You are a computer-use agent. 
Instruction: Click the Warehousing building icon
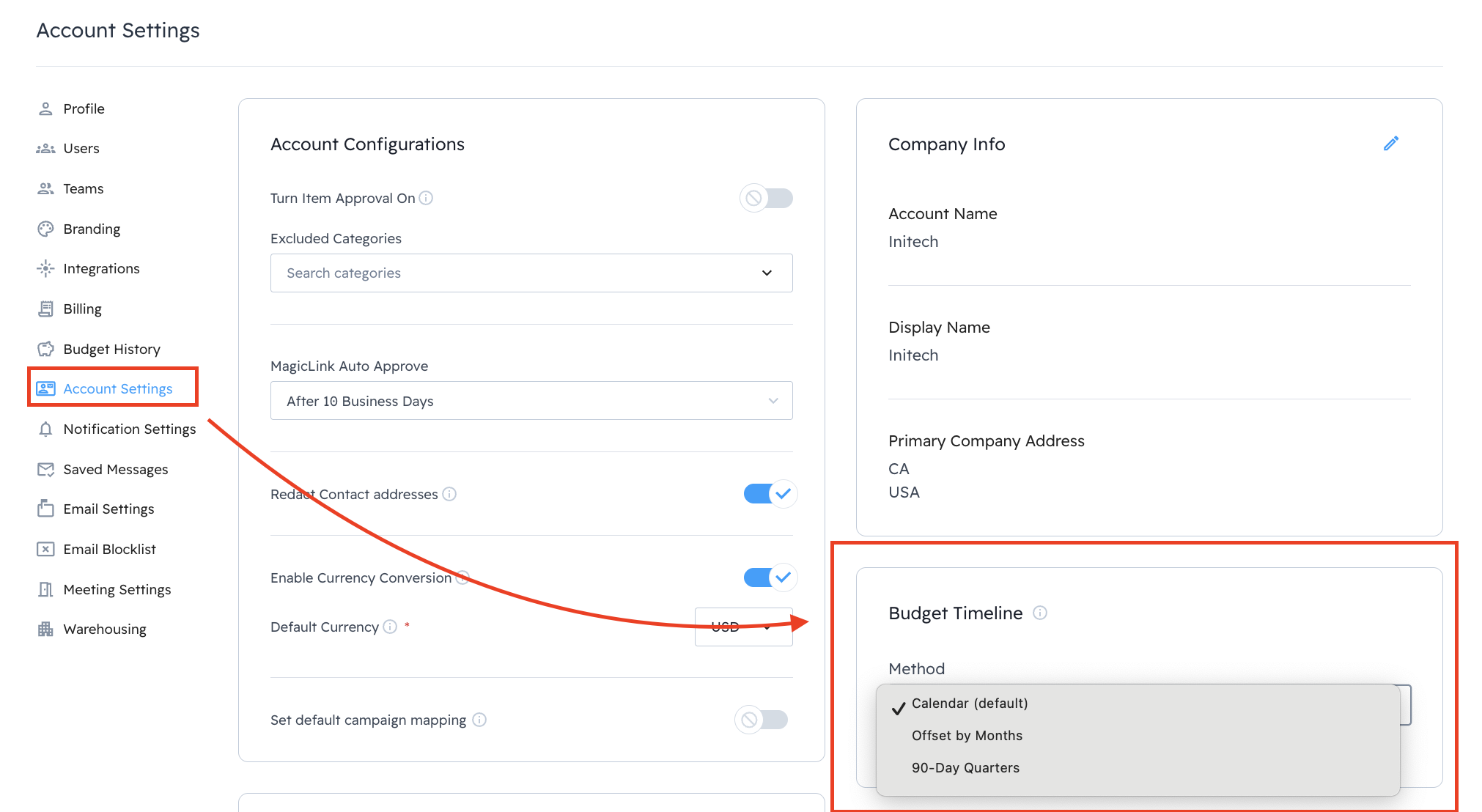coord(45,629)
